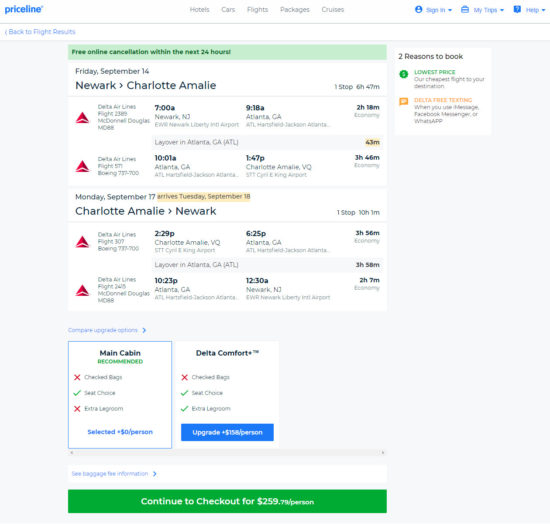Select the Main Cabin fare card

click(120, 395)
